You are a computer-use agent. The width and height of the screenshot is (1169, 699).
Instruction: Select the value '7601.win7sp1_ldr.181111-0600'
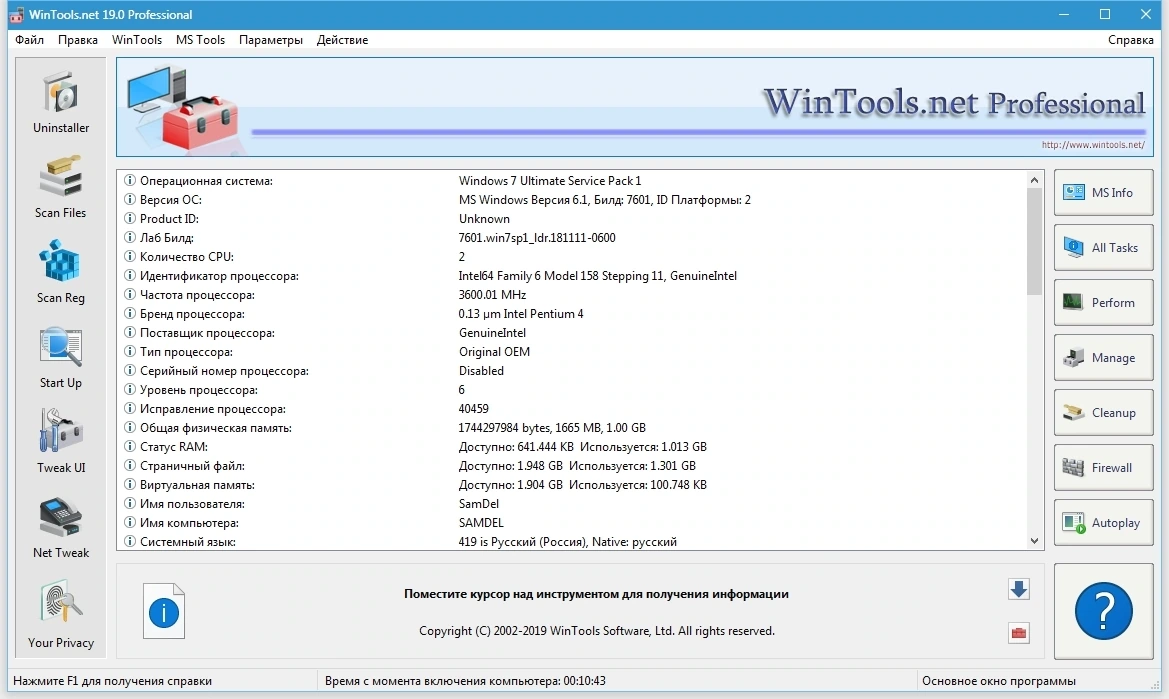[x=537, y=238]
